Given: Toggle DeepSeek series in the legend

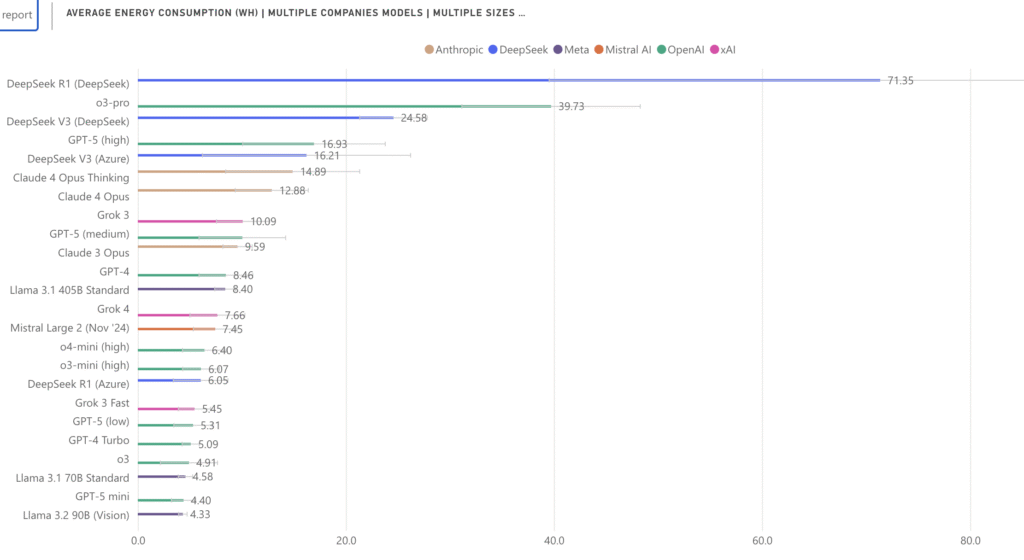Looking at the screenshot, I should point(521,49).
